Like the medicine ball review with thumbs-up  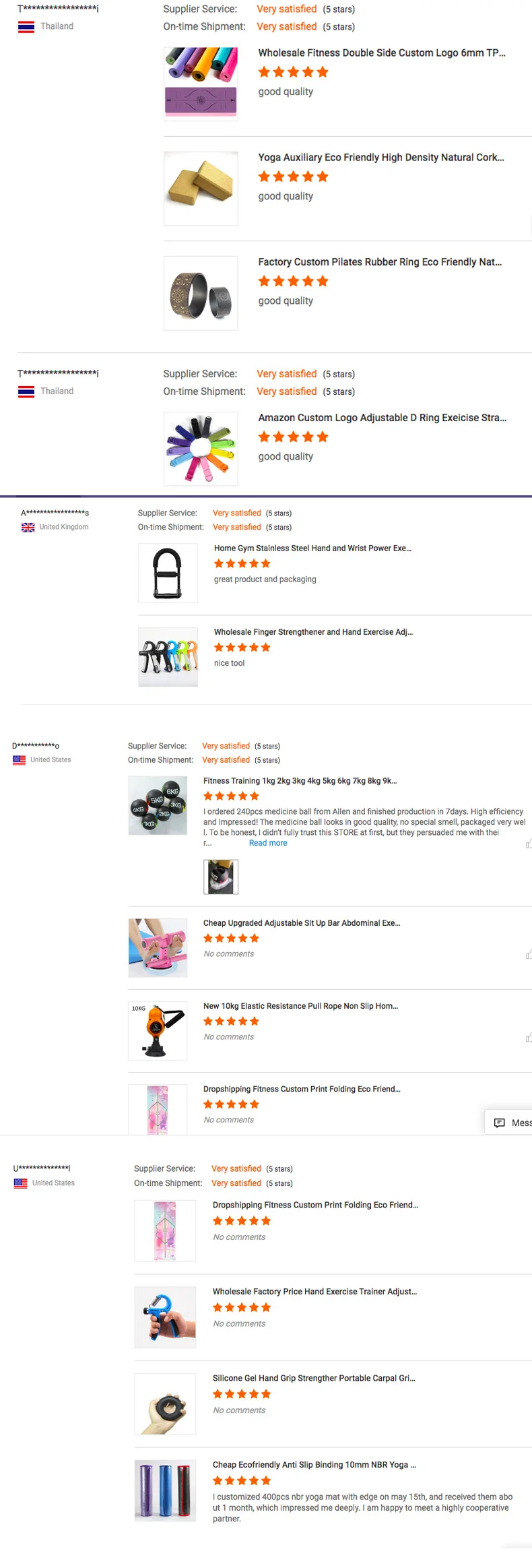tap(529, 844)
